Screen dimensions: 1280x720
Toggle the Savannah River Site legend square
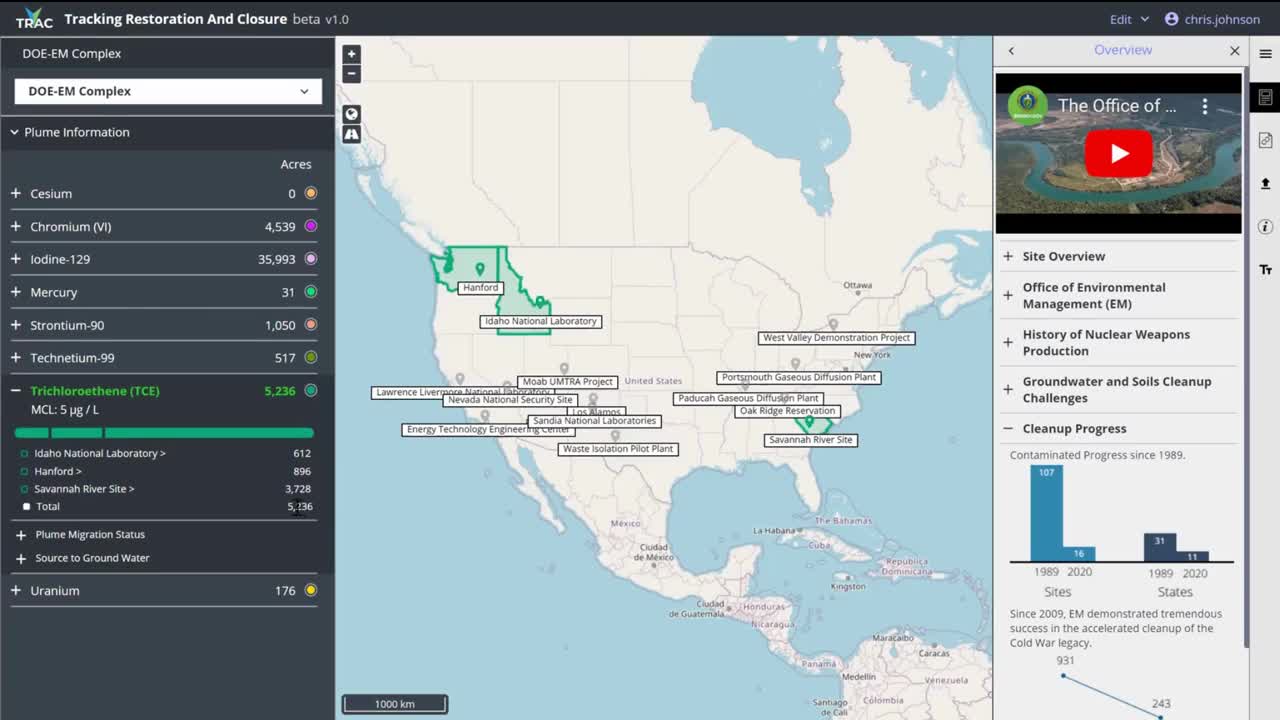(25, 489)
